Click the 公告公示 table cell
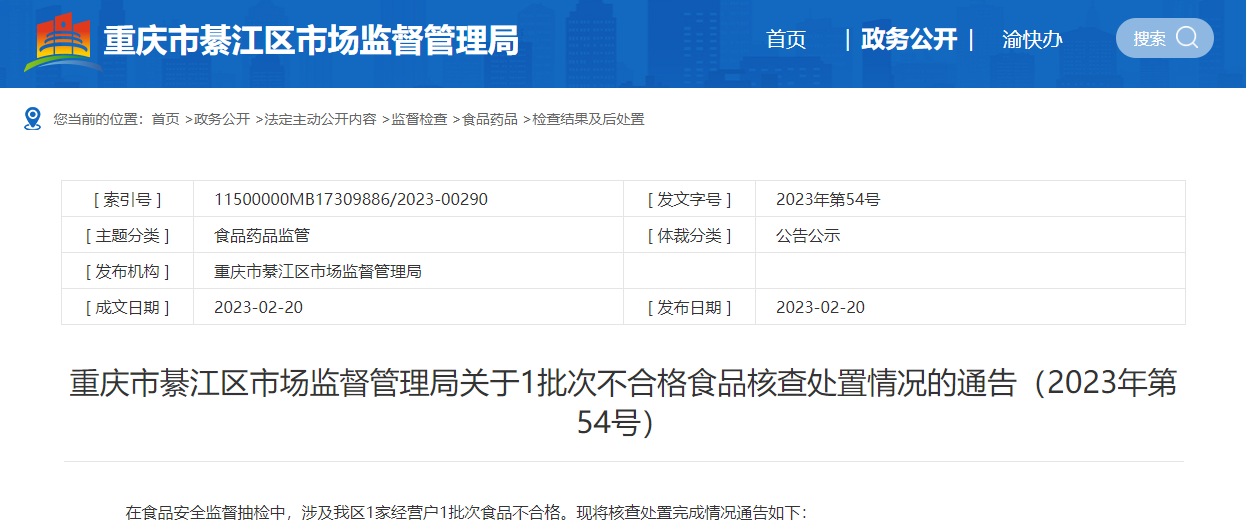Image resolution: width=1246 pixels, height=526 pixels. 808,236
